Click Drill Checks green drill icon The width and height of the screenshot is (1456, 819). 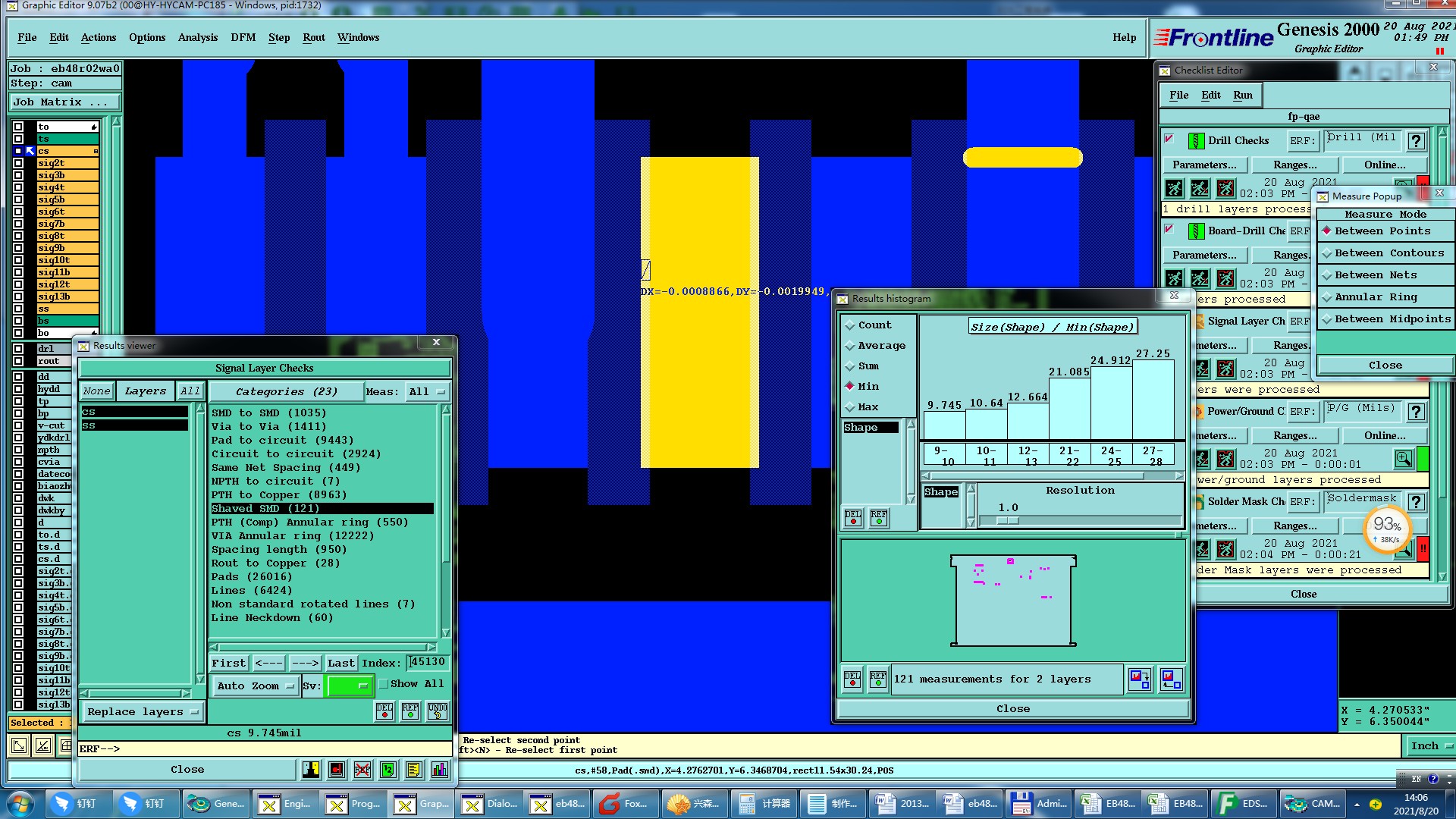[1196, 141]
